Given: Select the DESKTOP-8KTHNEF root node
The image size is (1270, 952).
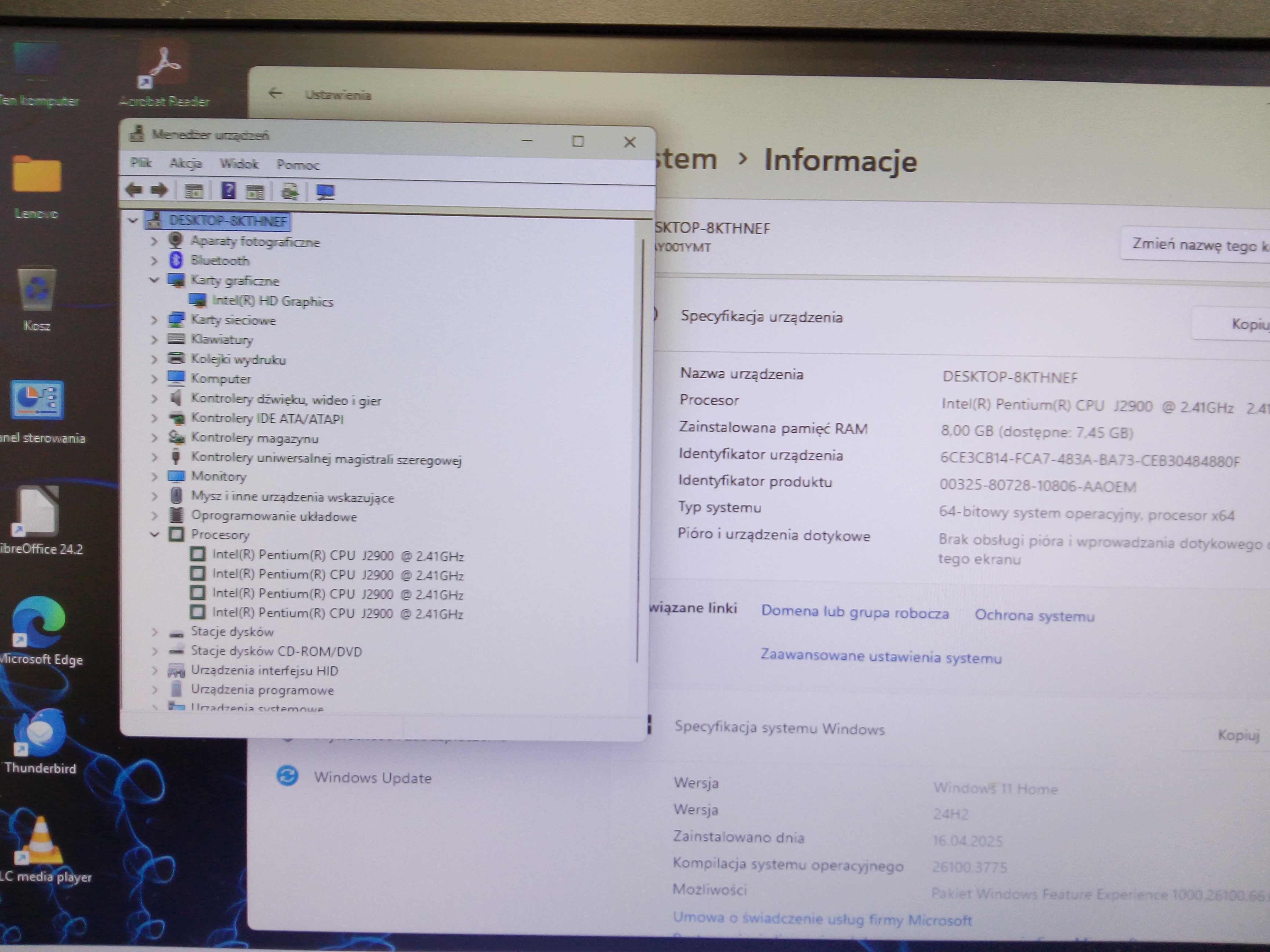Looking at the screenshot, I should point(227,220).
